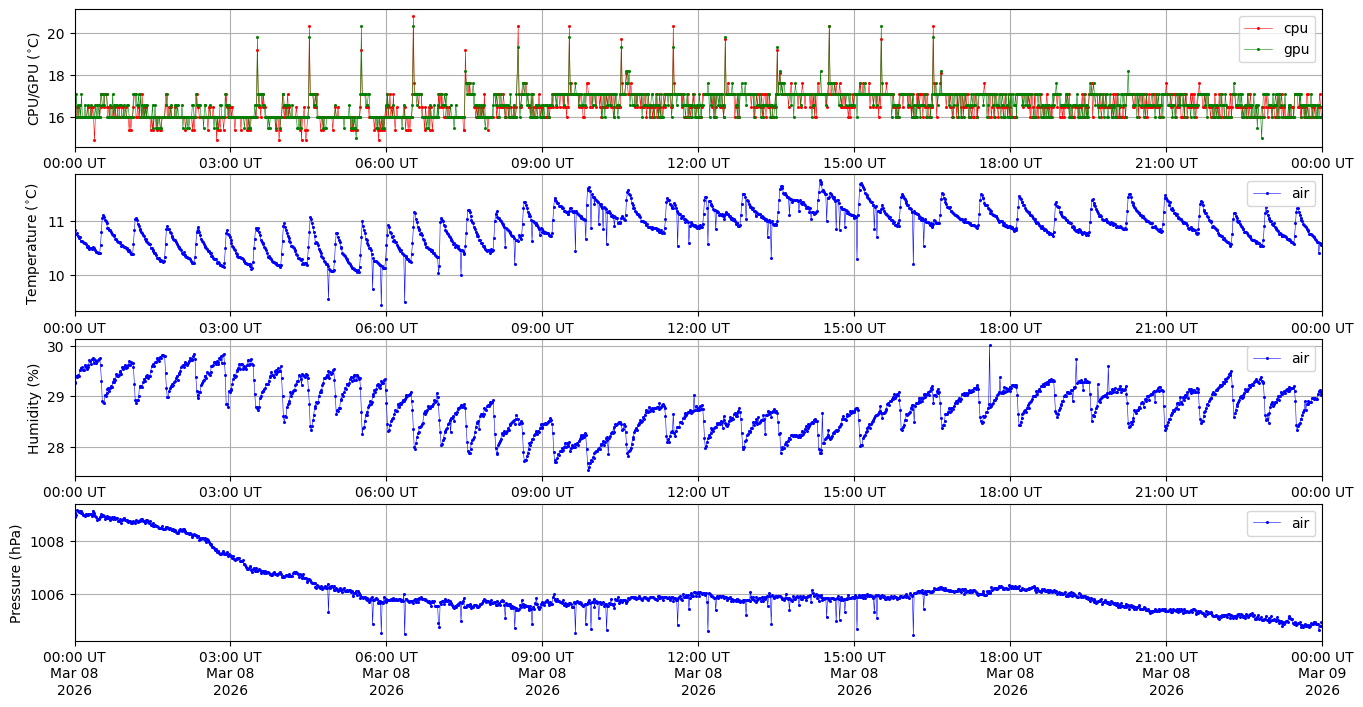The width and height of the screenshot is (1363, 707).
Task: Click the Humidity (%) y-axis label
Action: point(34,408)
